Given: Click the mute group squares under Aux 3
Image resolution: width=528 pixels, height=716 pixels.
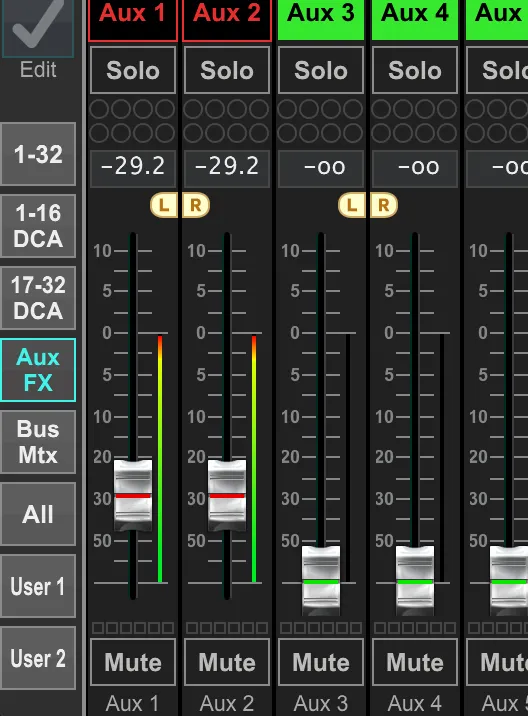Looking at the screenshot, I should (x=321, y=628).
